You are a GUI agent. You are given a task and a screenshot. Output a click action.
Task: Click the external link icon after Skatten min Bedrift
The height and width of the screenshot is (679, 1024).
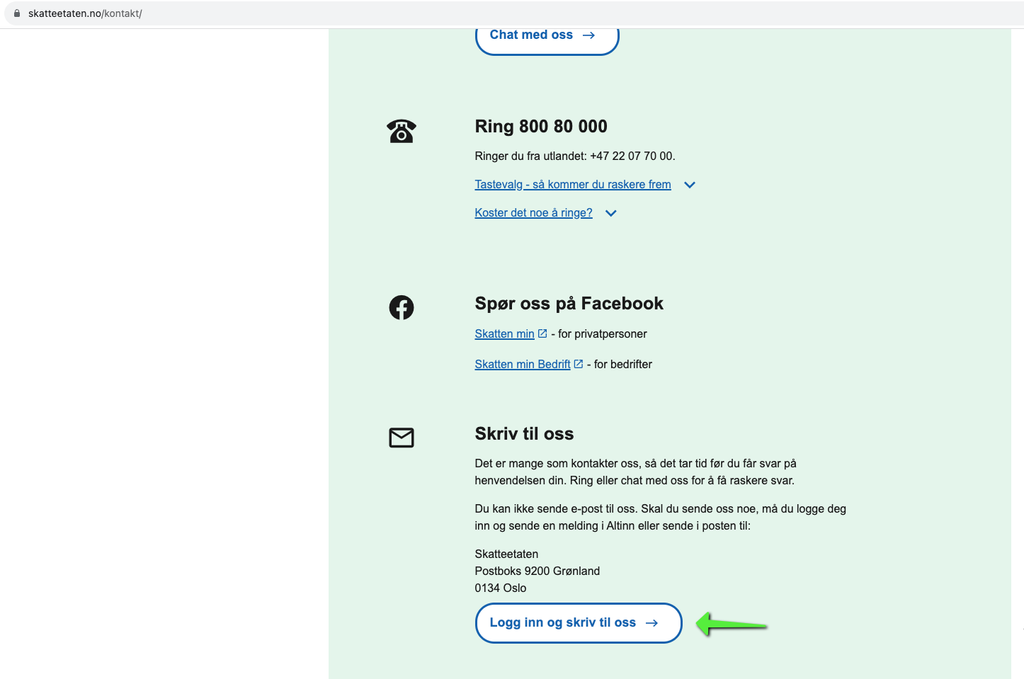(579, 364)
